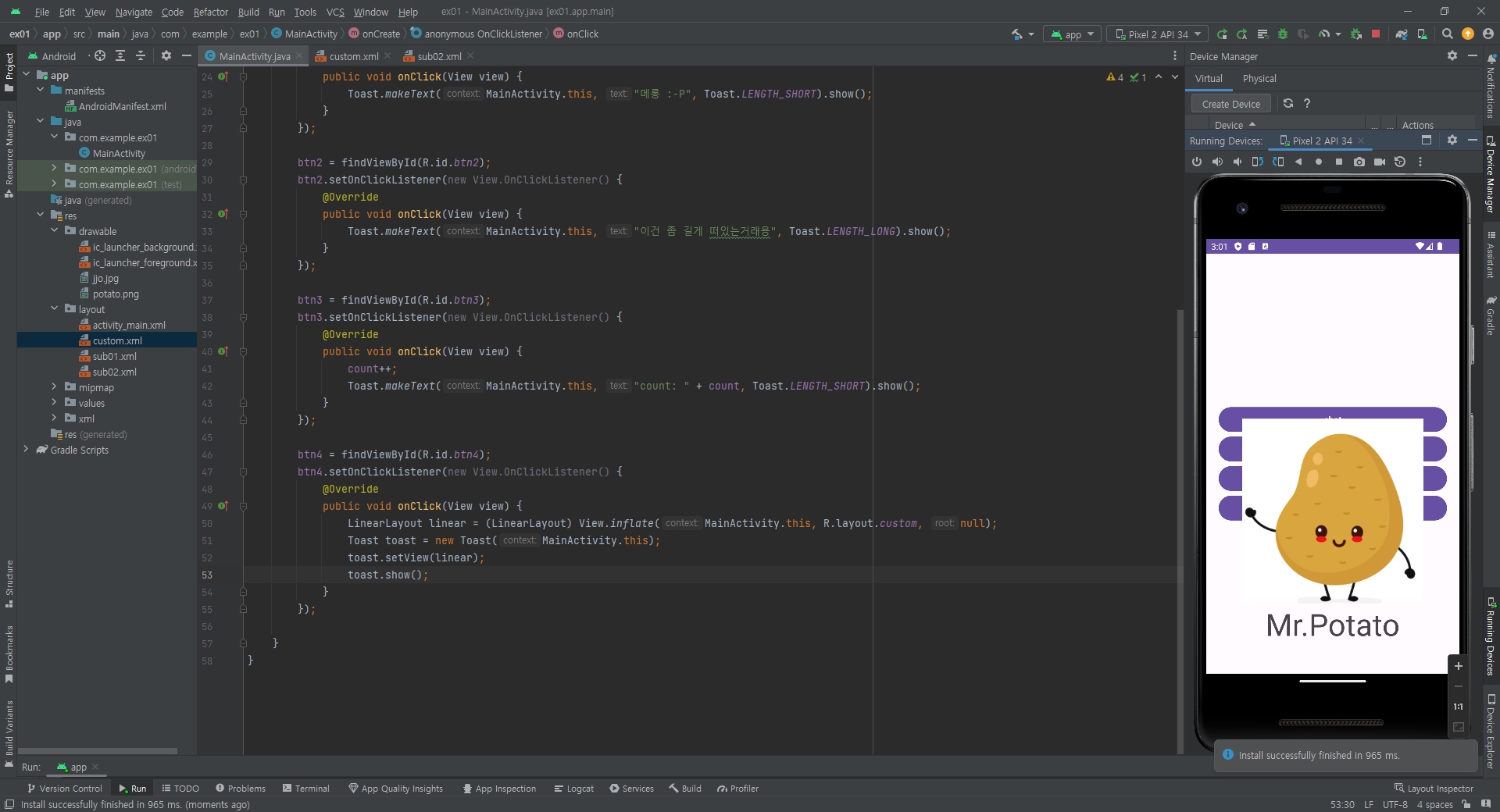
Task: Open Pixel 2 API 34 device dropdown
Action: (x=1158, y=34)
